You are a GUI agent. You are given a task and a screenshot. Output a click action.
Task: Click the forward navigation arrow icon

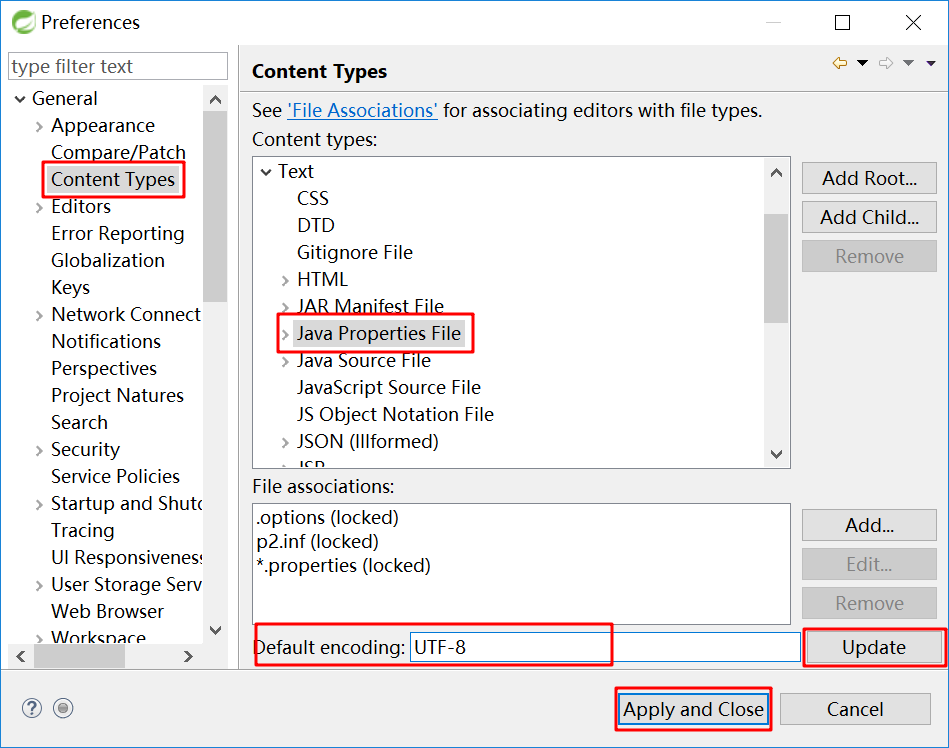pos(886,63)
